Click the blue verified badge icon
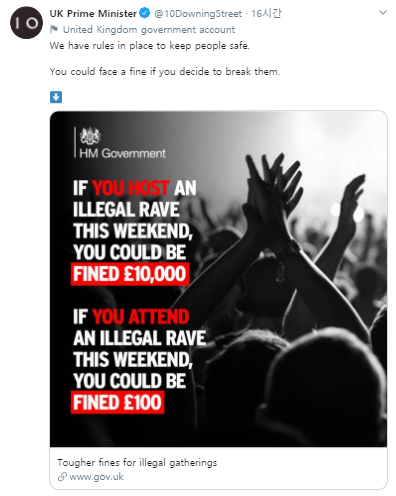Screen dimensions: 396x496 click(145, 13)
